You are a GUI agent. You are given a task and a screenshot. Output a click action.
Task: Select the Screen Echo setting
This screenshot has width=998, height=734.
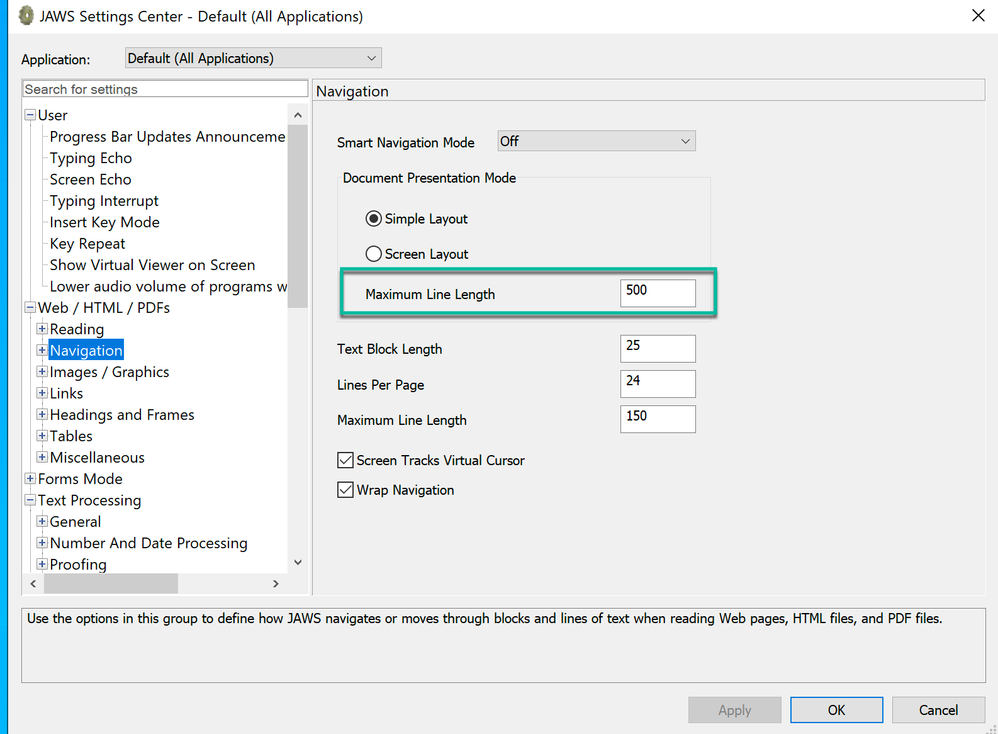coord(90,180)
